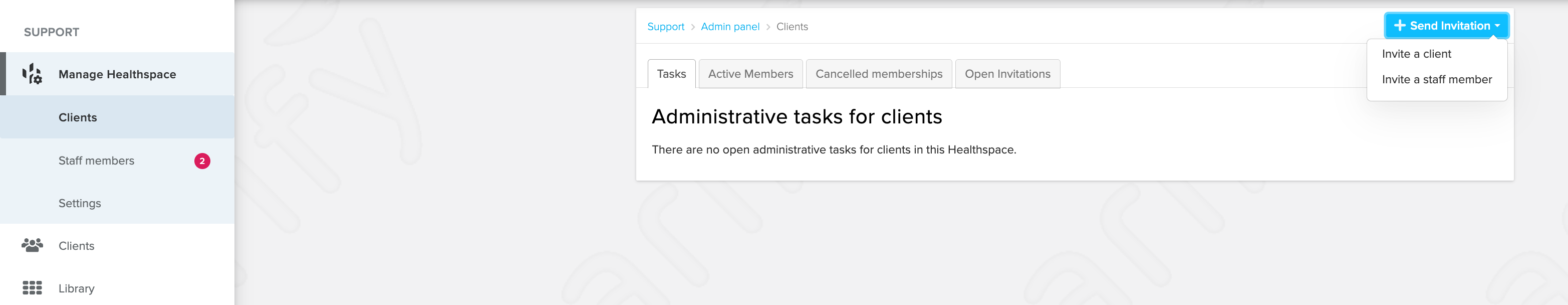Select the highlighted Clients submenu item
Viewport: 1568px width, 305px height.
117,117
